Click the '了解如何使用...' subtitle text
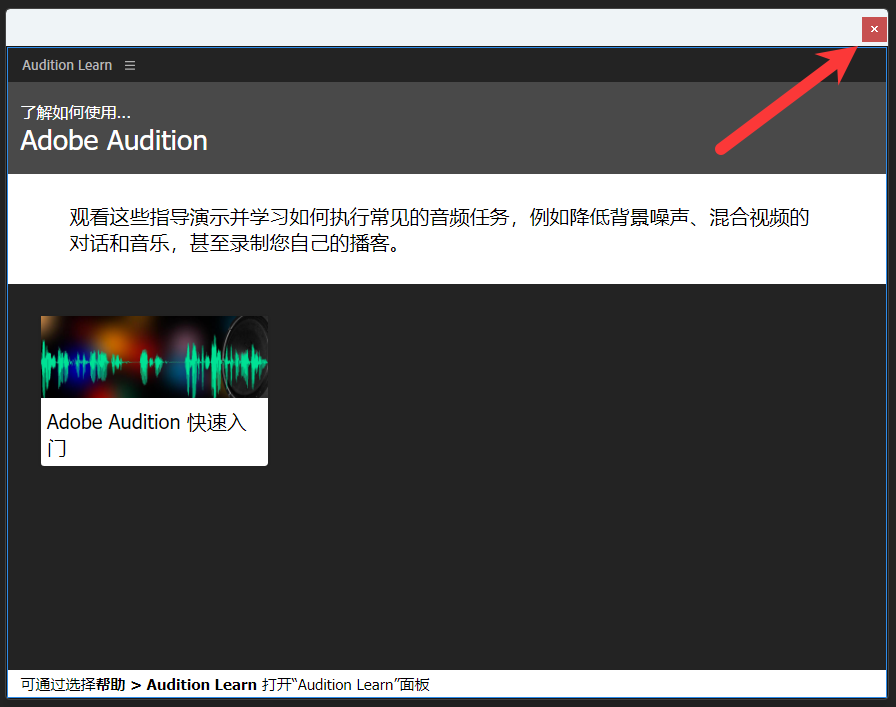This screenshot has width=896, height=707. coord(75,113)
